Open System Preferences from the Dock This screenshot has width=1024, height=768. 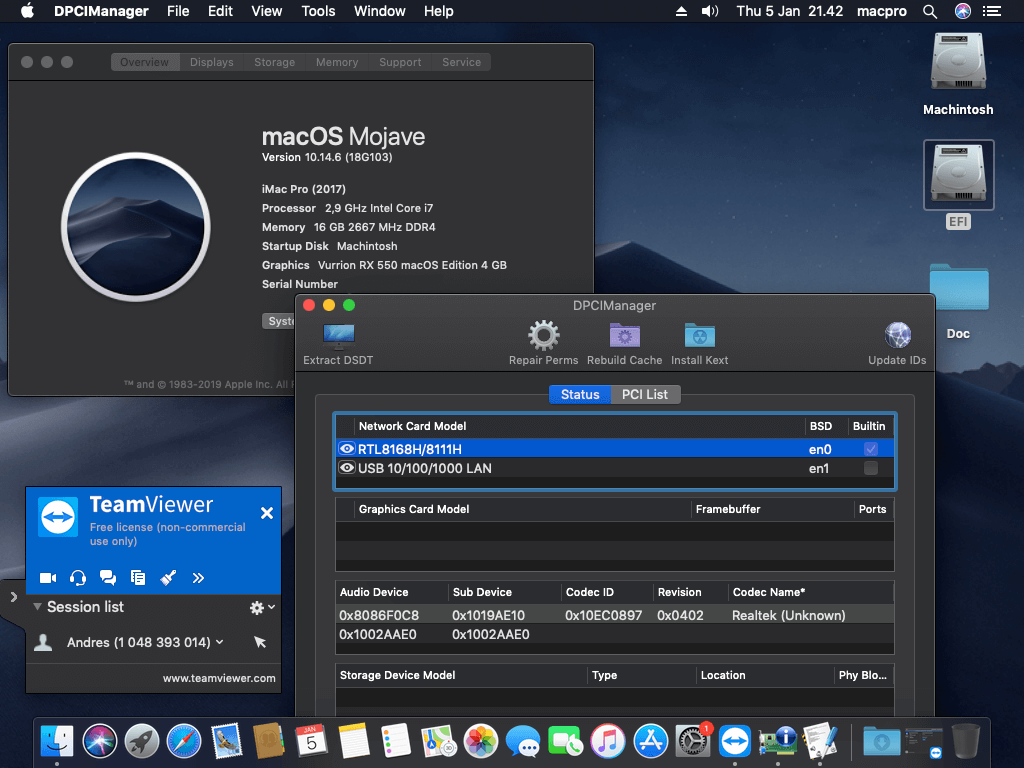(692, 741)
